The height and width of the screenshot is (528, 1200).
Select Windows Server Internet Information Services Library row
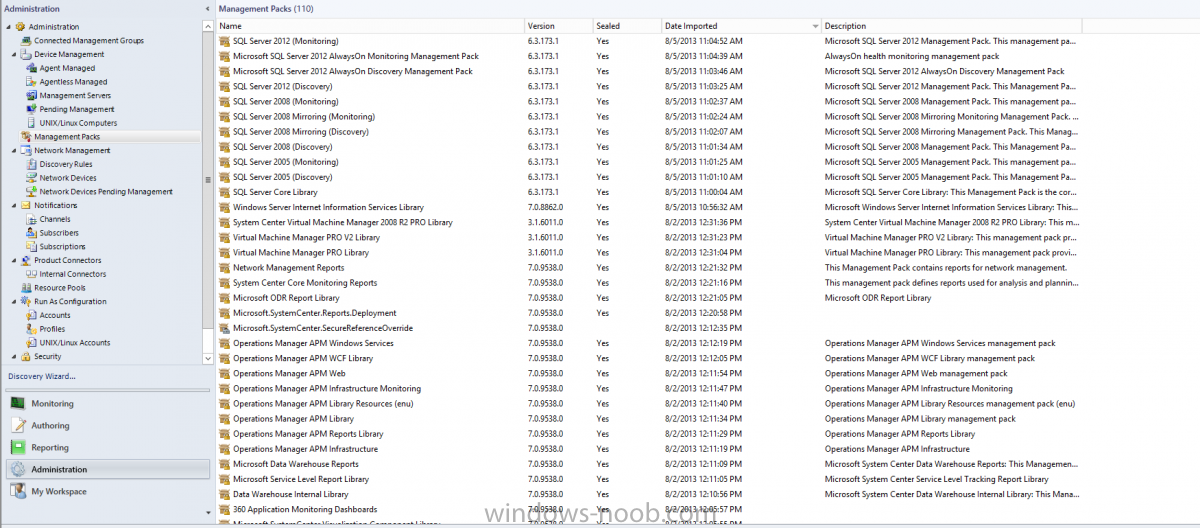click(648, 207)
